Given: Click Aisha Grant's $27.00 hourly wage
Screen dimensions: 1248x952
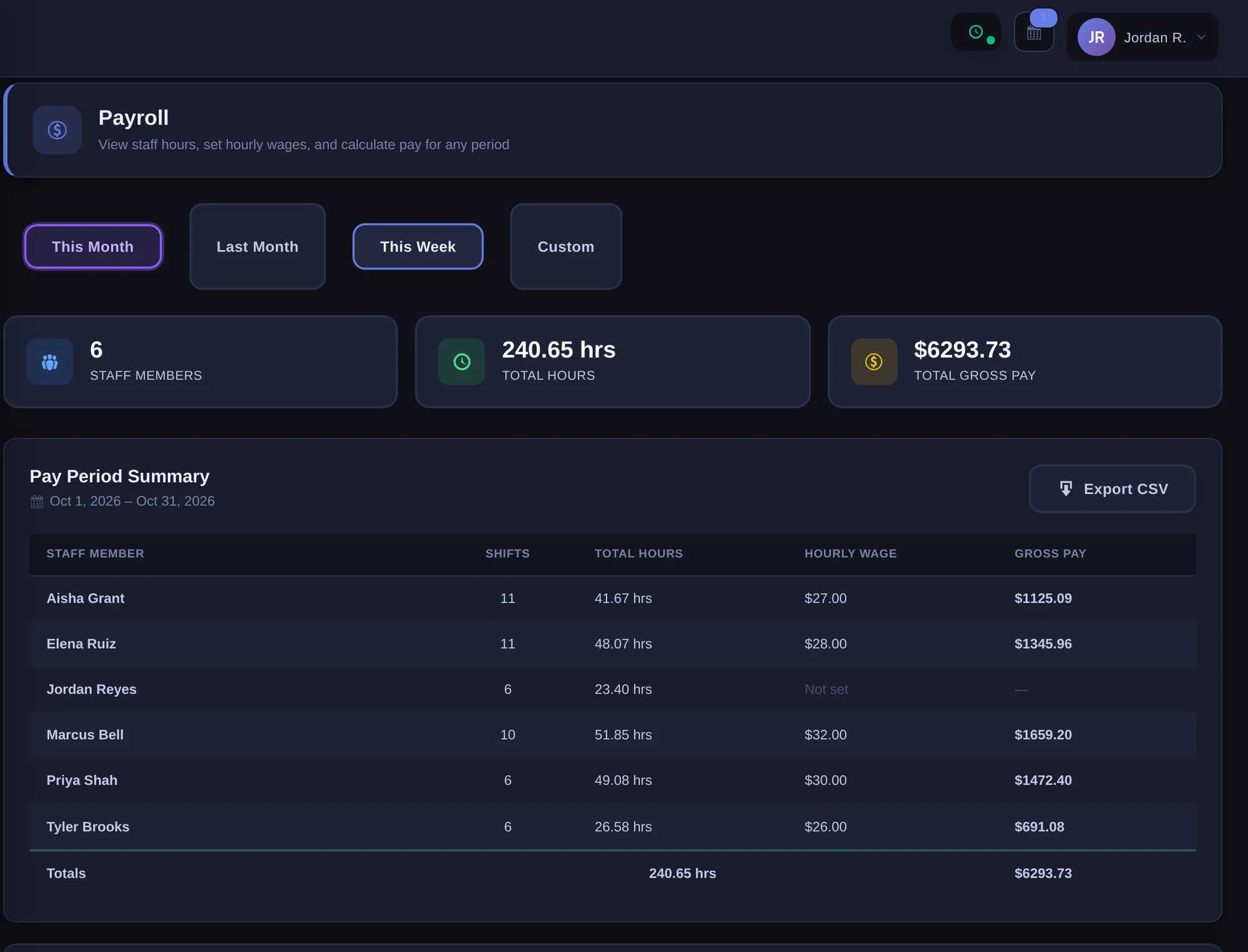Looking at the screenshot, I should tap(826, 598).
